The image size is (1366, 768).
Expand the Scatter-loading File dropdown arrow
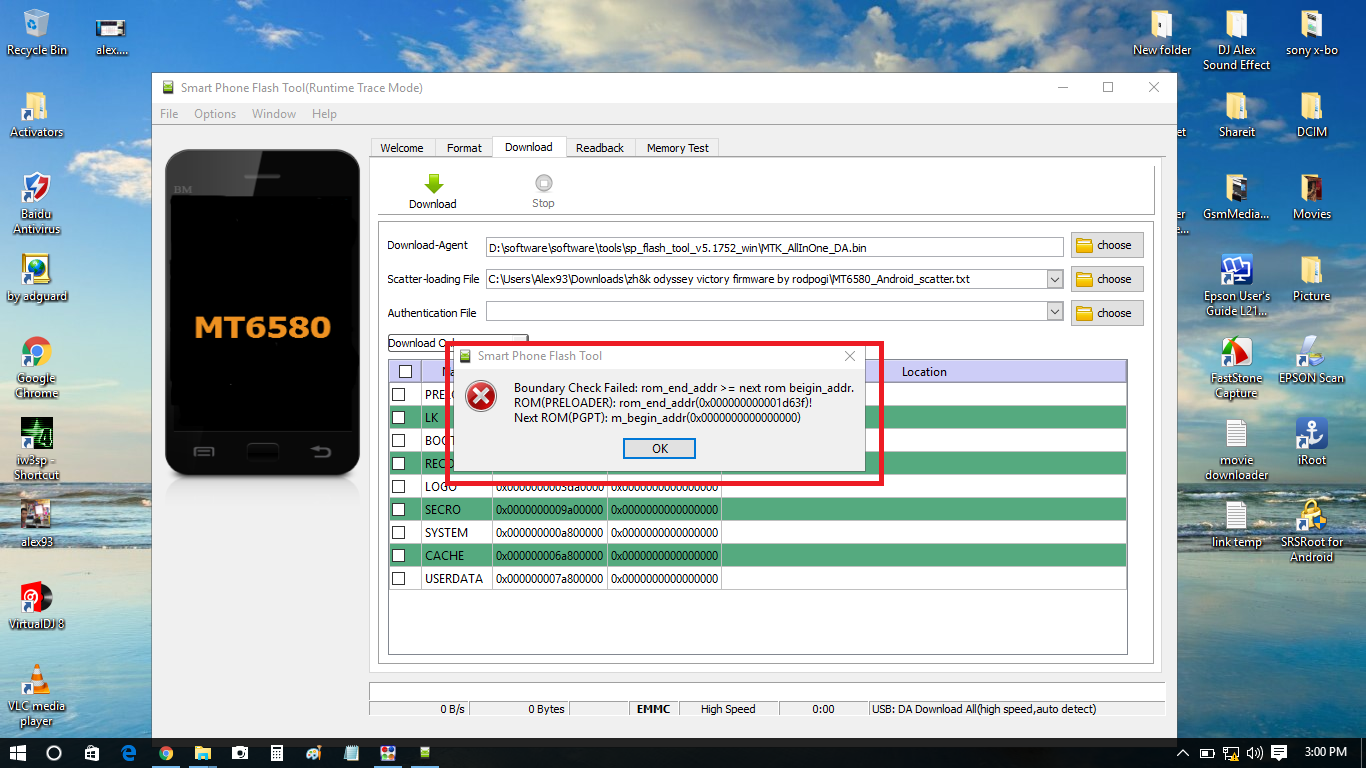1054,279
